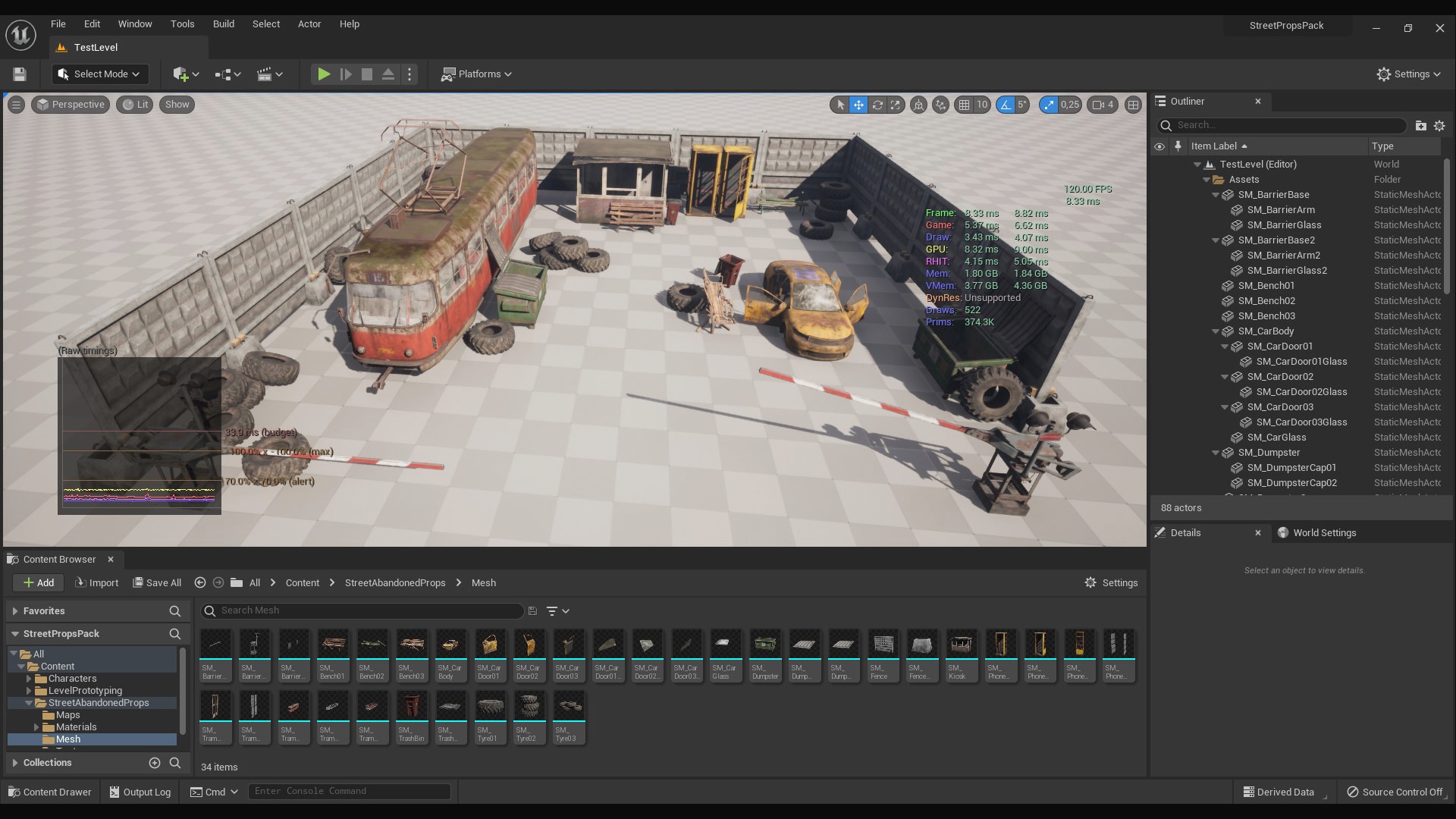Open the Perspective viewport dropdown

(x=71, y=104)
